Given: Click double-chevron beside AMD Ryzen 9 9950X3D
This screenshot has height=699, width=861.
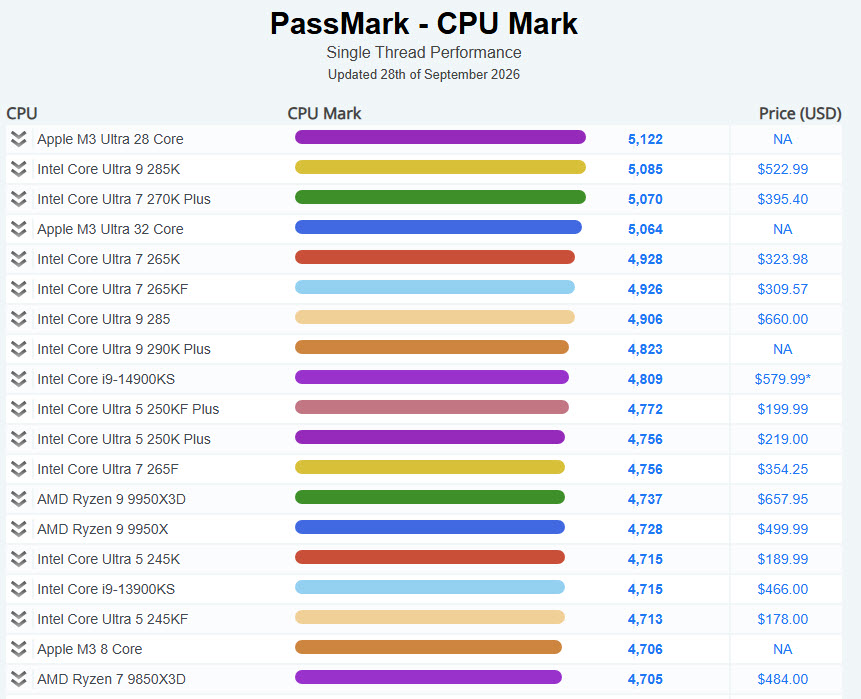Looking at the screenshot, I should [19, 499].
